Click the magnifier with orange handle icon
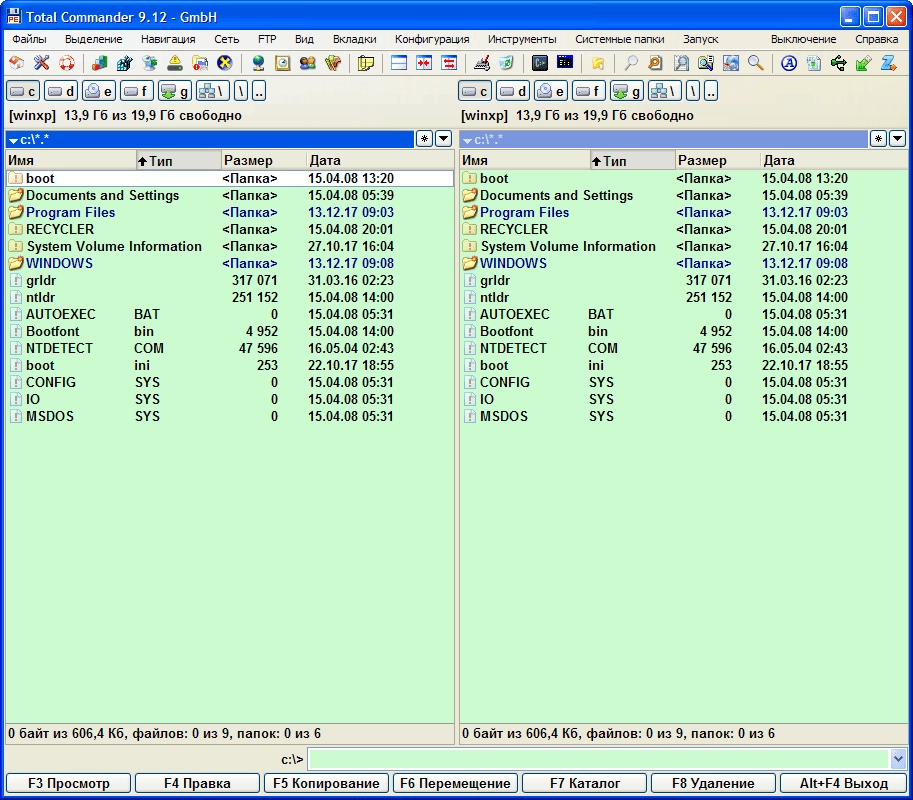The width and height of the screenshot is (913, 800). tap(756, 63)
